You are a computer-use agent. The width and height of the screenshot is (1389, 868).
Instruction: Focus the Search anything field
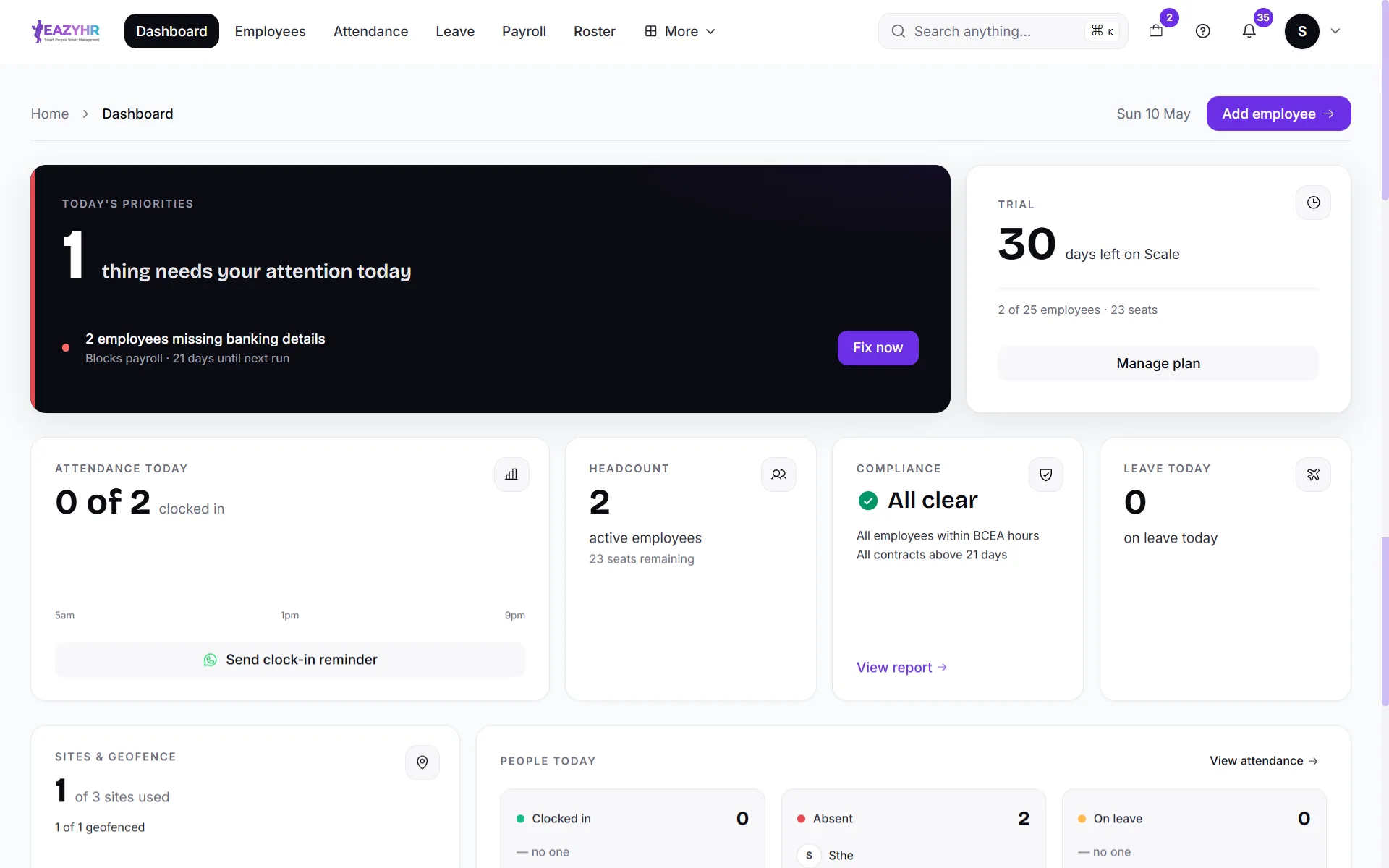coord(1003,31)
